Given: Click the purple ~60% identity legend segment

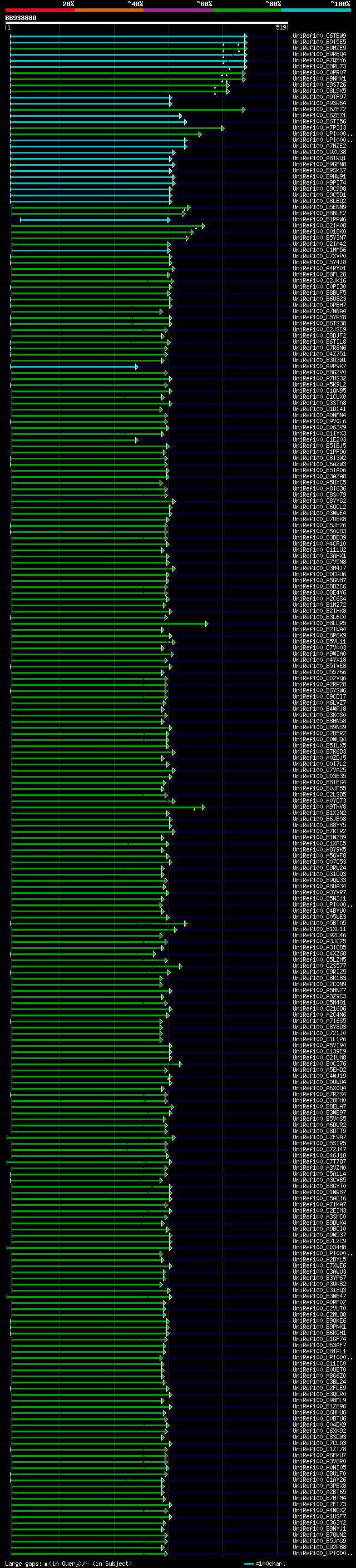Looking at the screenshot, I should pos(179,10).
